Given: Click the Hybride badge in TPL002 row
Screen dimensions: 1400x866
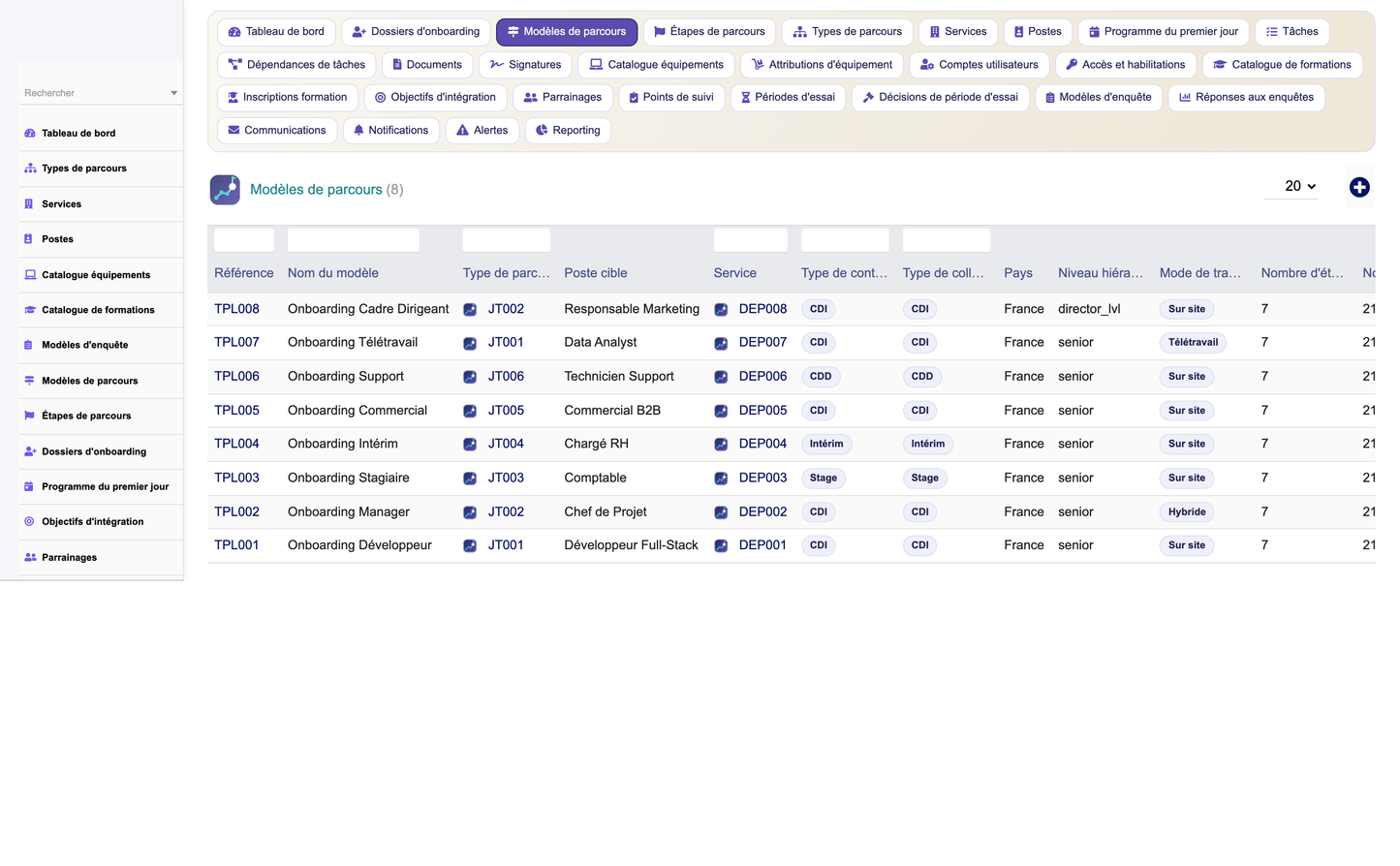Looking at the screenshot, I should 1187,511.
